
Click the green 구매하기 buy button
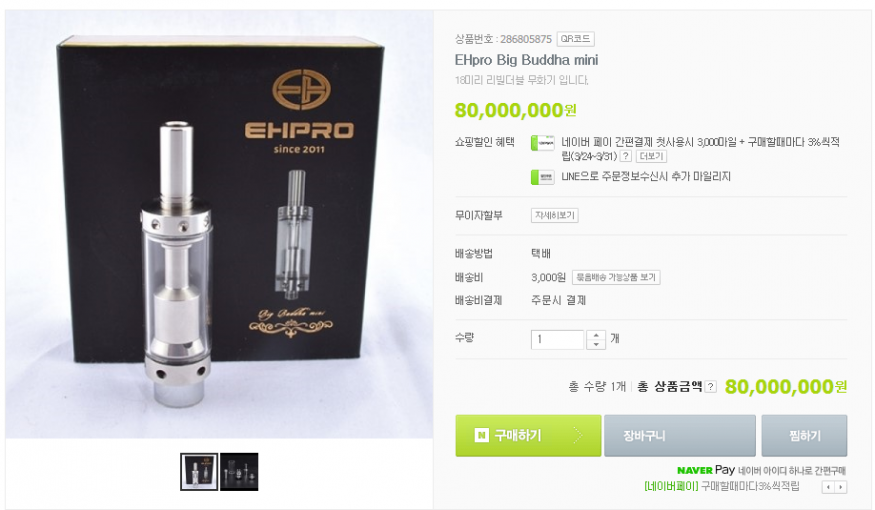[528, 435]
